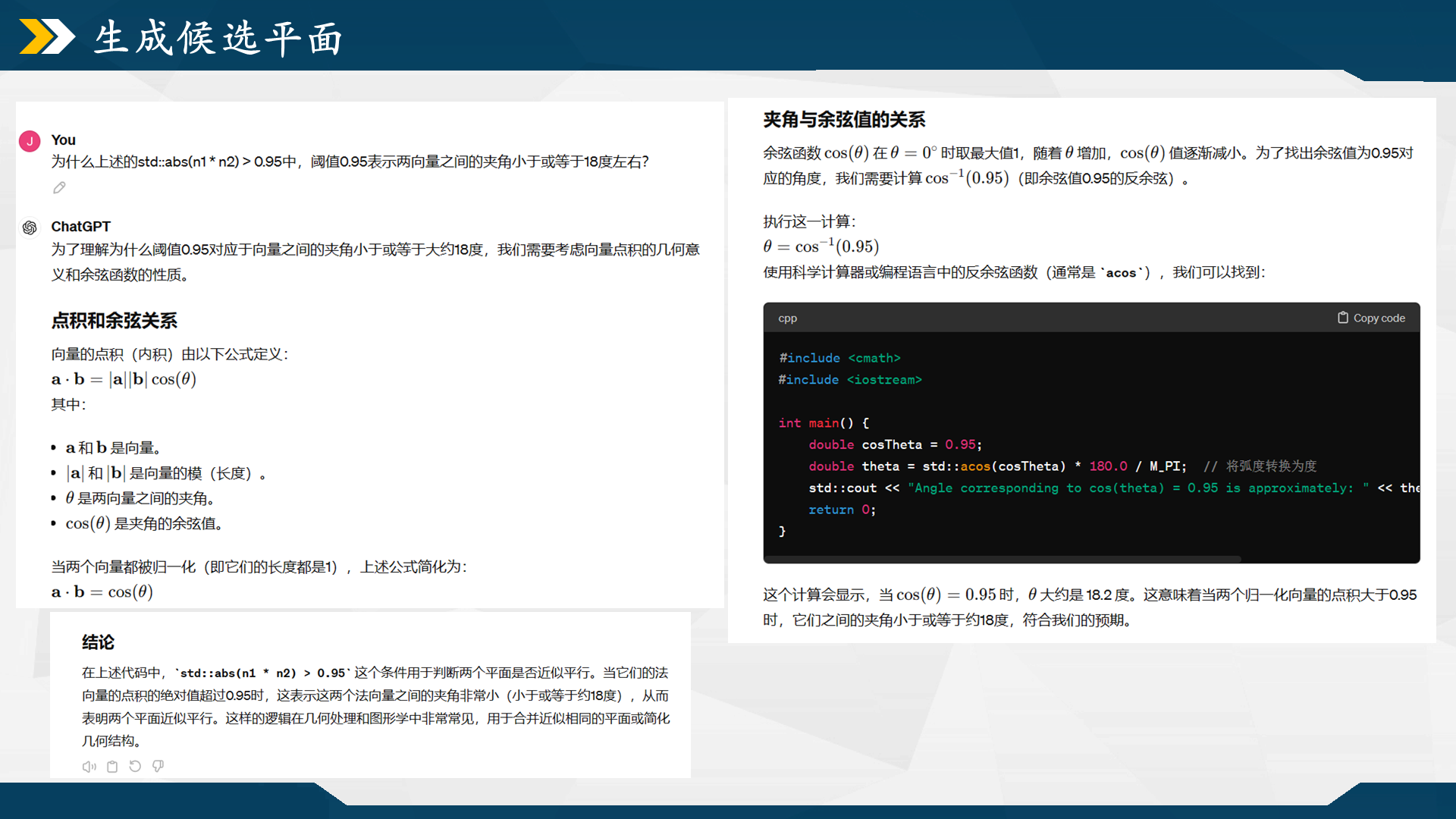Click the cpp language label in code header

pos(787,318)
